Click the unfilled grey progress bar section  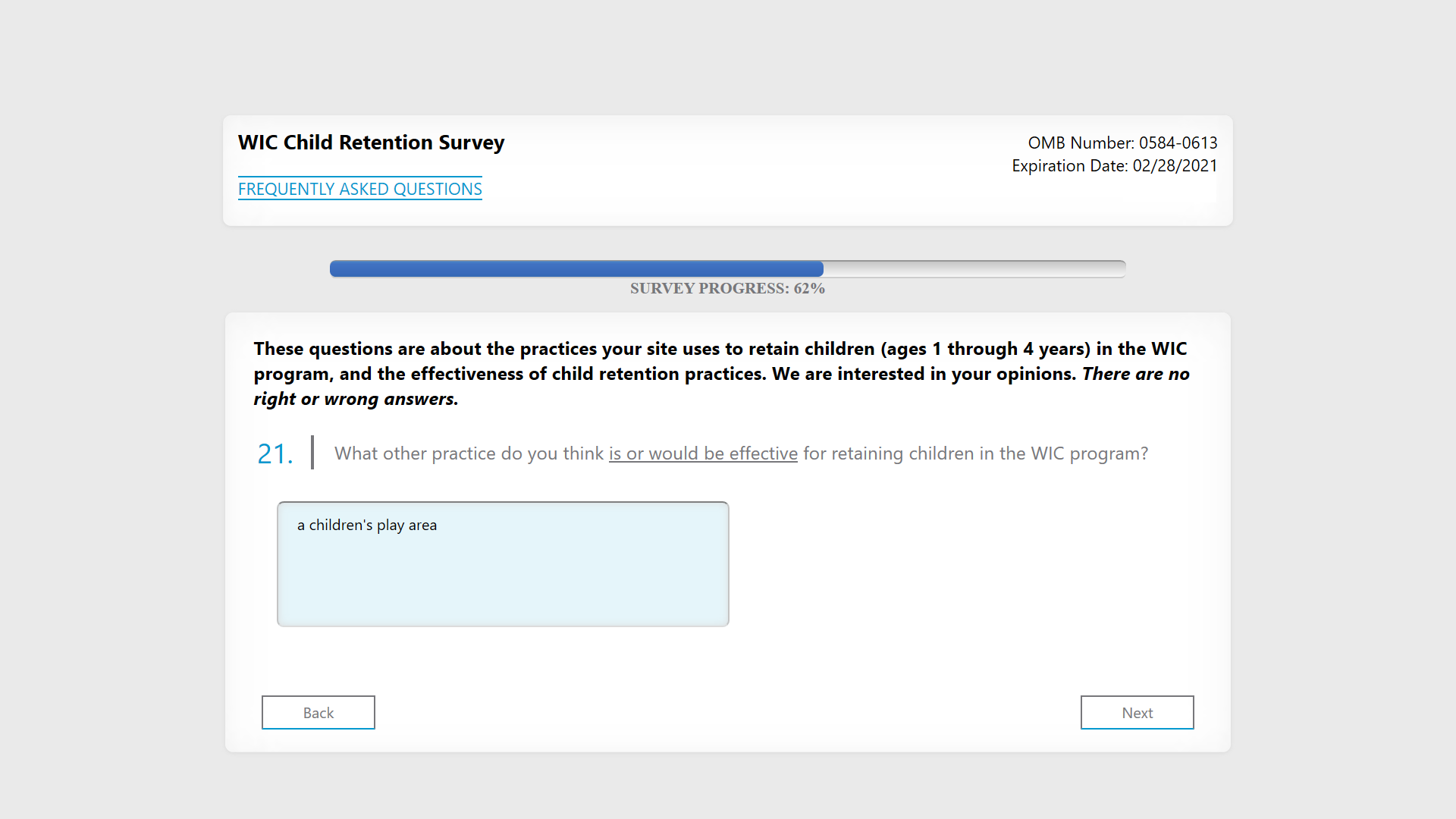(x=974, y=268)
